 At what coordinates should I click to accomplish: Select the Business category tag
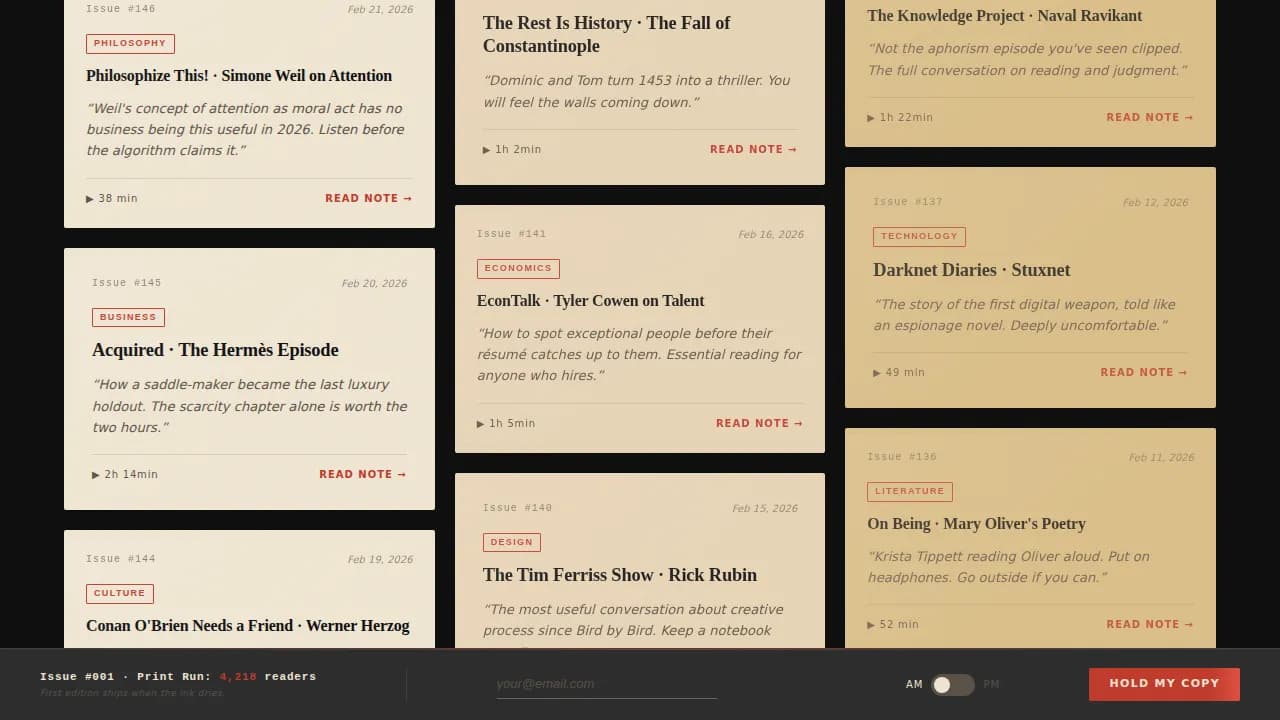[128, 317]
